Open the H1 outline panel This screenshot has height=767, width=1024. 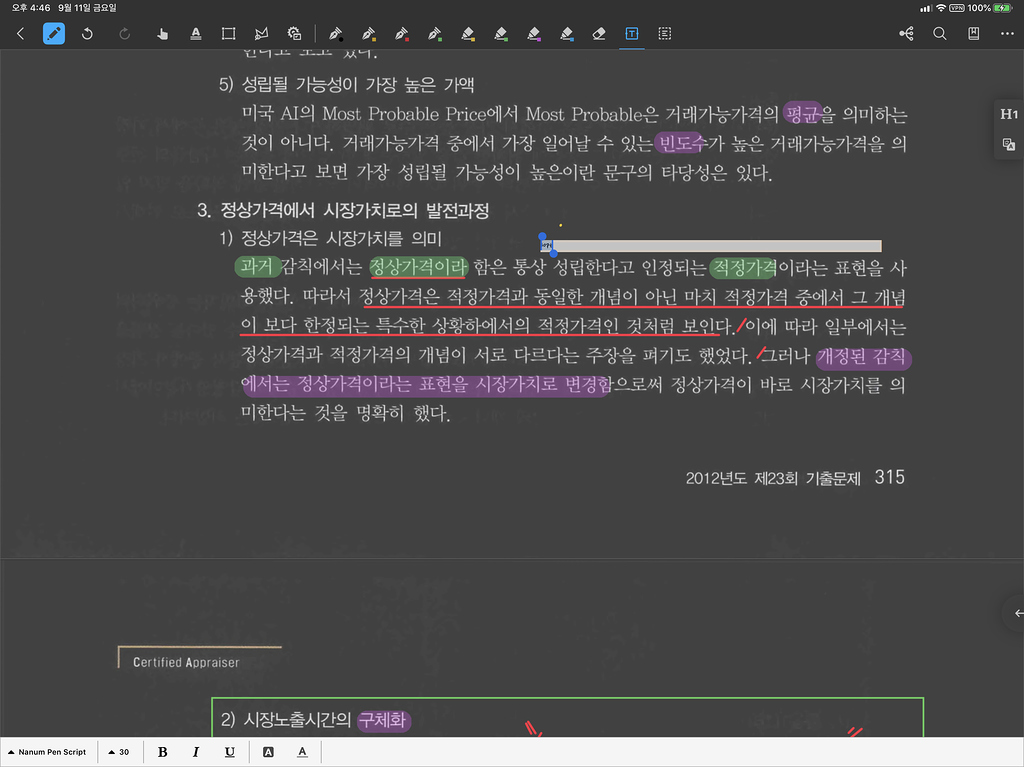tap(1009, 114)
